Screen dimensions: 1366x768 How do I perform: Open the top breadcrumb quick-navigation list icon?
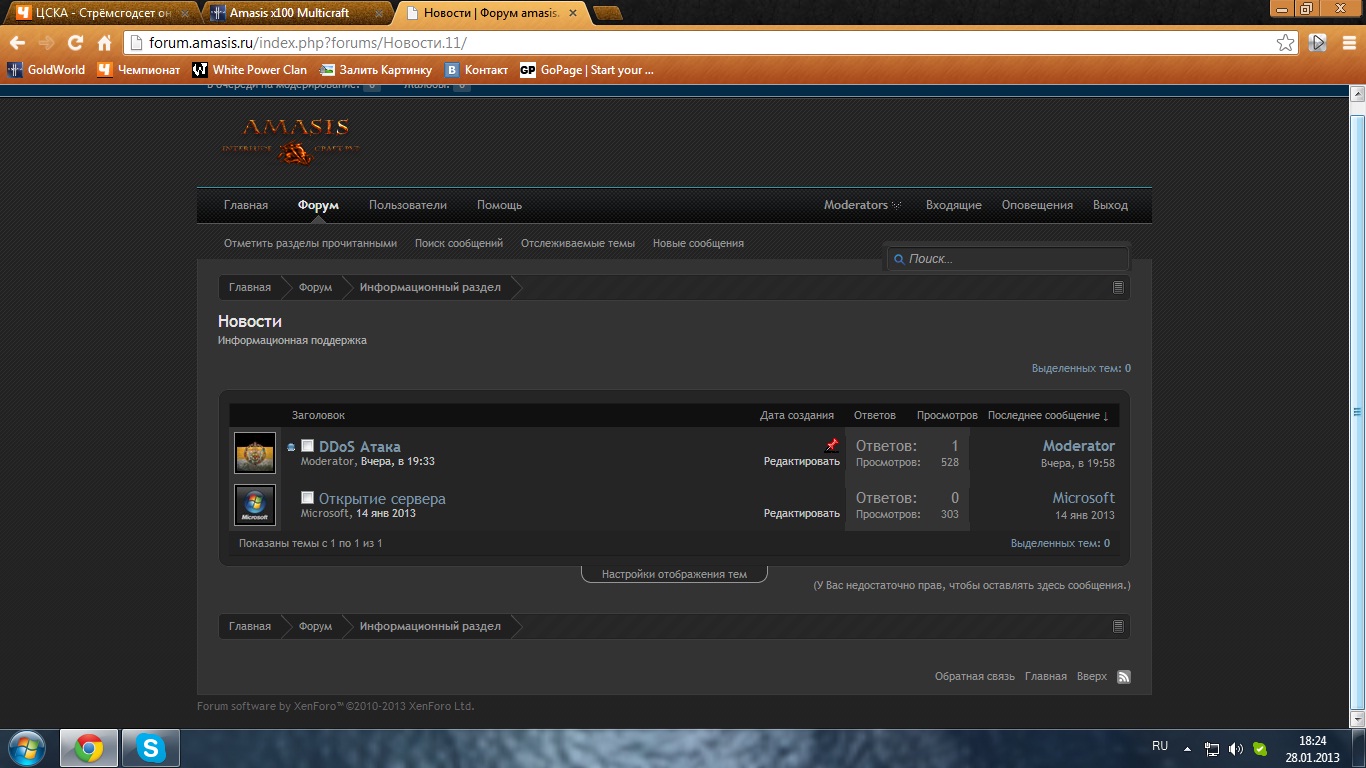tap(1118, 287)
